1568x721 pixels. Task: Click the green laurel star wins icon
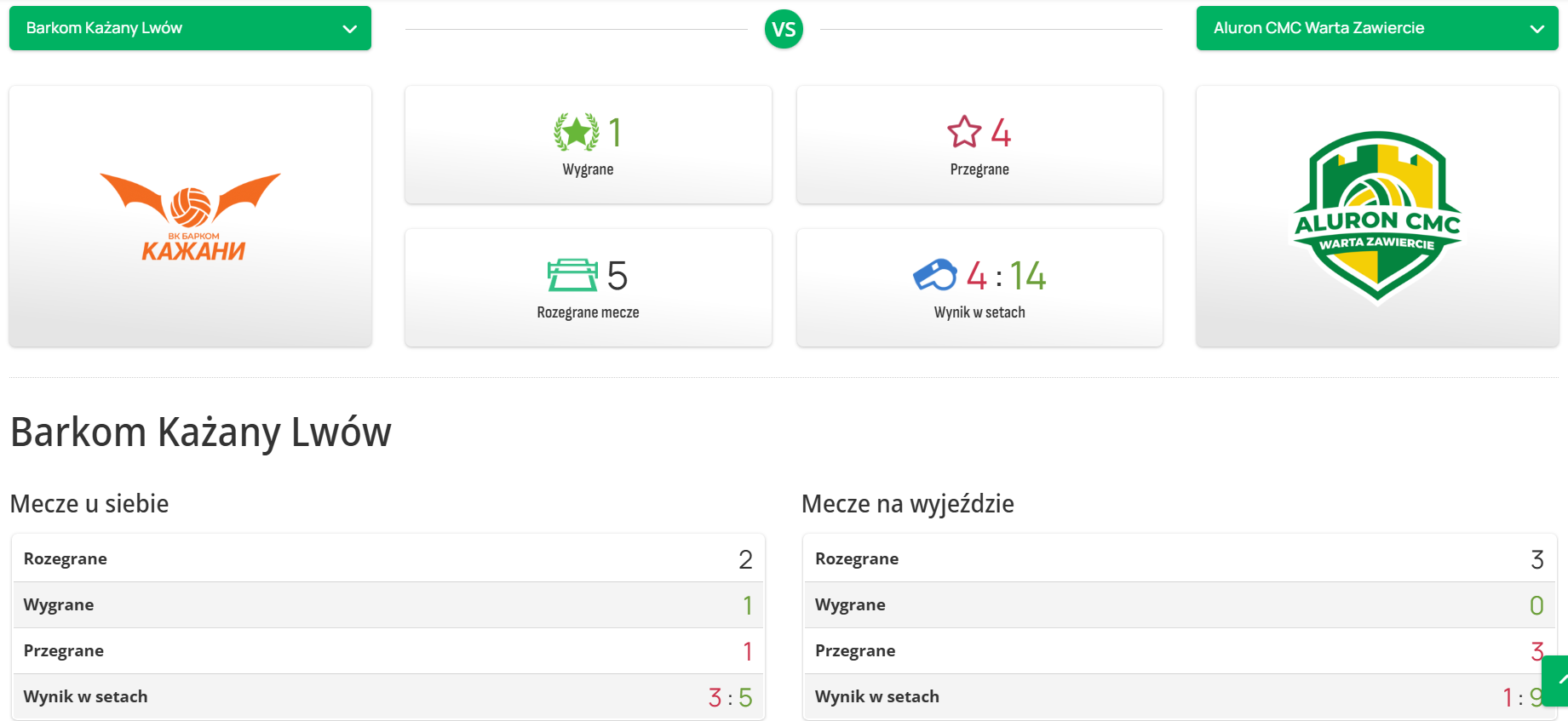tap(577, 132)
